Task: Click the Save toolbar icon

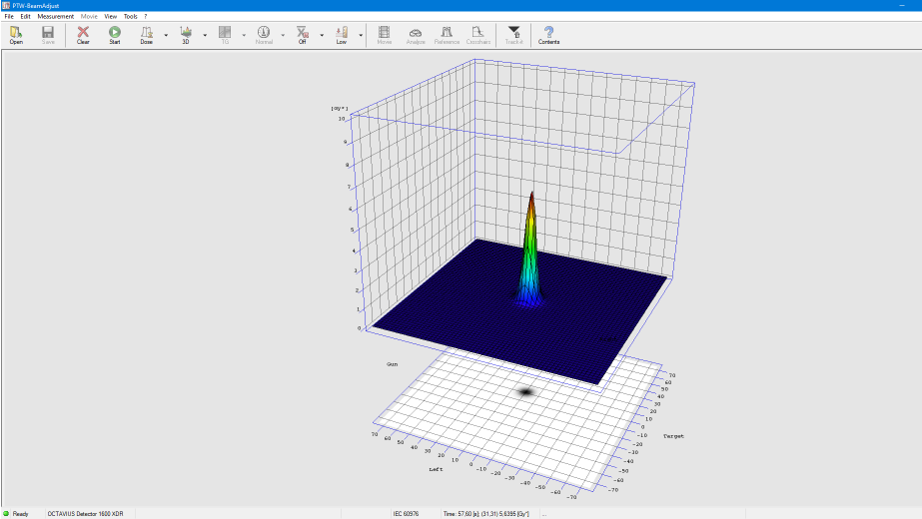Action: (x=48, y=35)
